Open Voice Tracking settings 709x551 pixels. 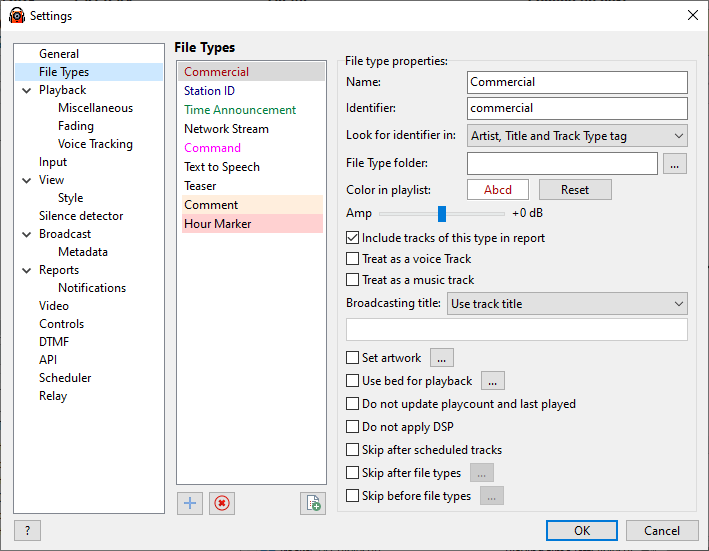[95, 144]
